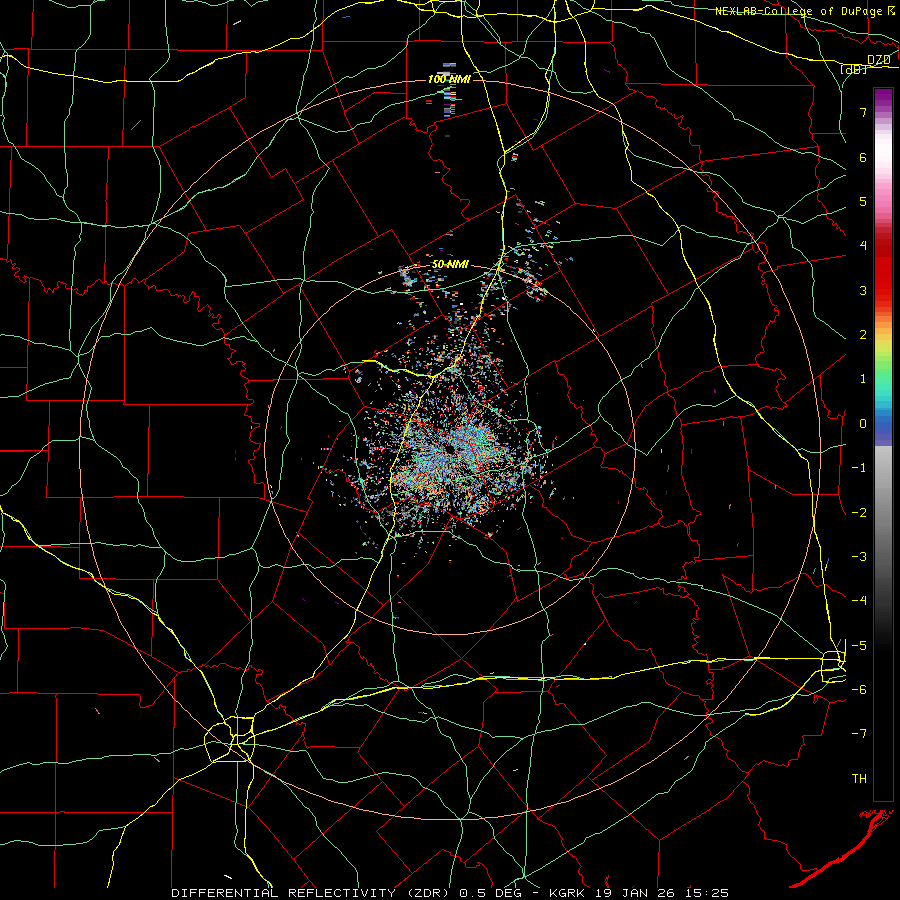This screenshot has width=900, height=900.
Task: Click the scale value 4 label
Action: point(863,246)
